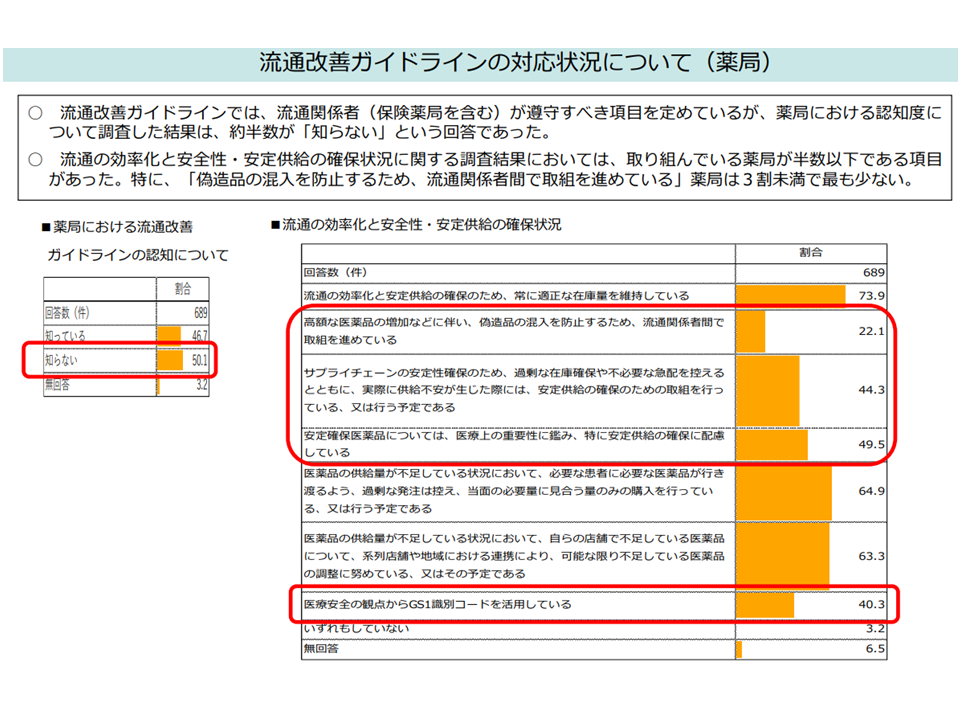This screenshot has width=960, height=720.
Task: Select the サプライチェーンの安定性確保 row text
Action: tap(511, 390)
